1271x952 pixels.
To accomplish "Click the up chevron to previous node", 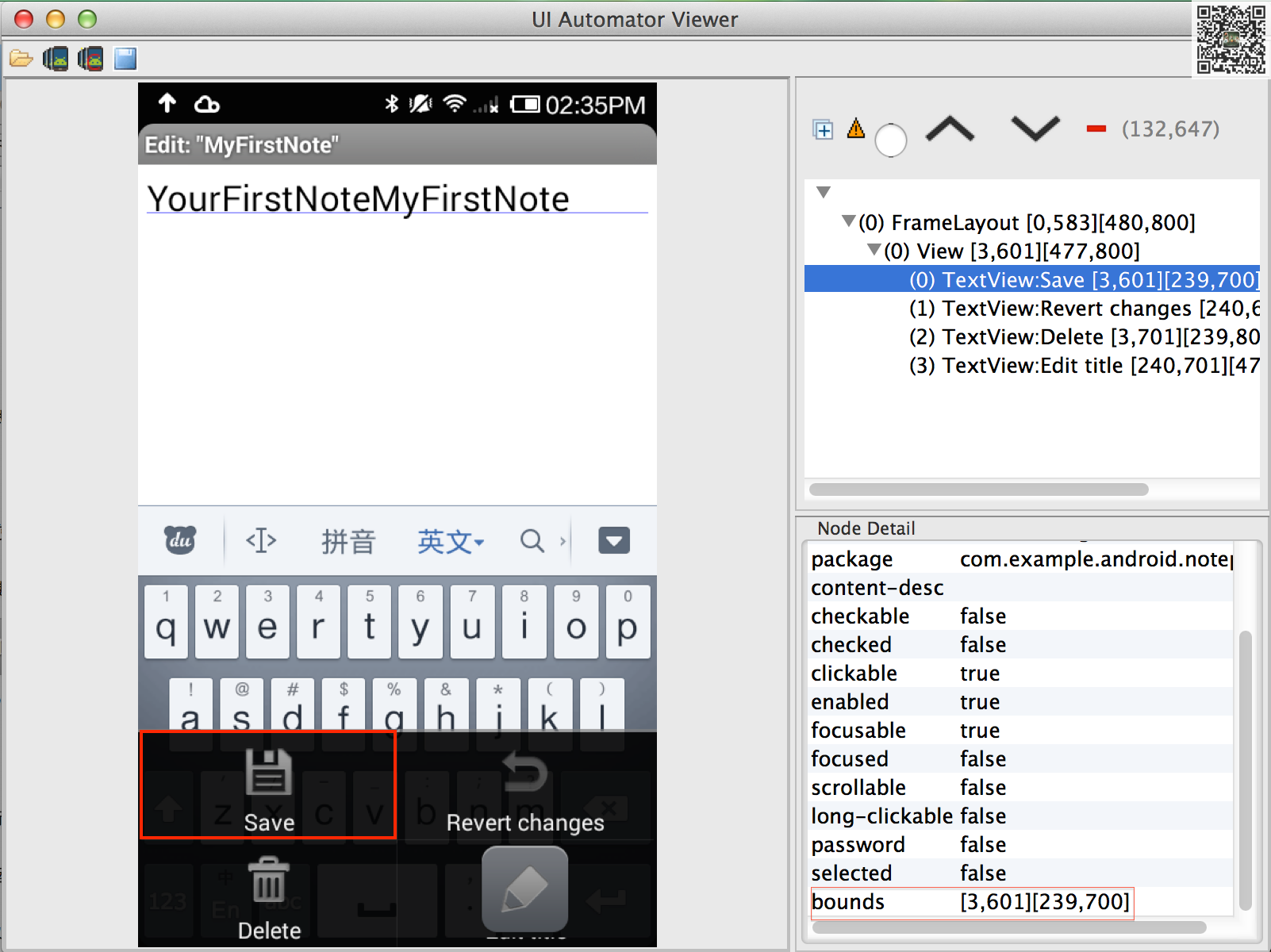I will (x=950, y=129).
